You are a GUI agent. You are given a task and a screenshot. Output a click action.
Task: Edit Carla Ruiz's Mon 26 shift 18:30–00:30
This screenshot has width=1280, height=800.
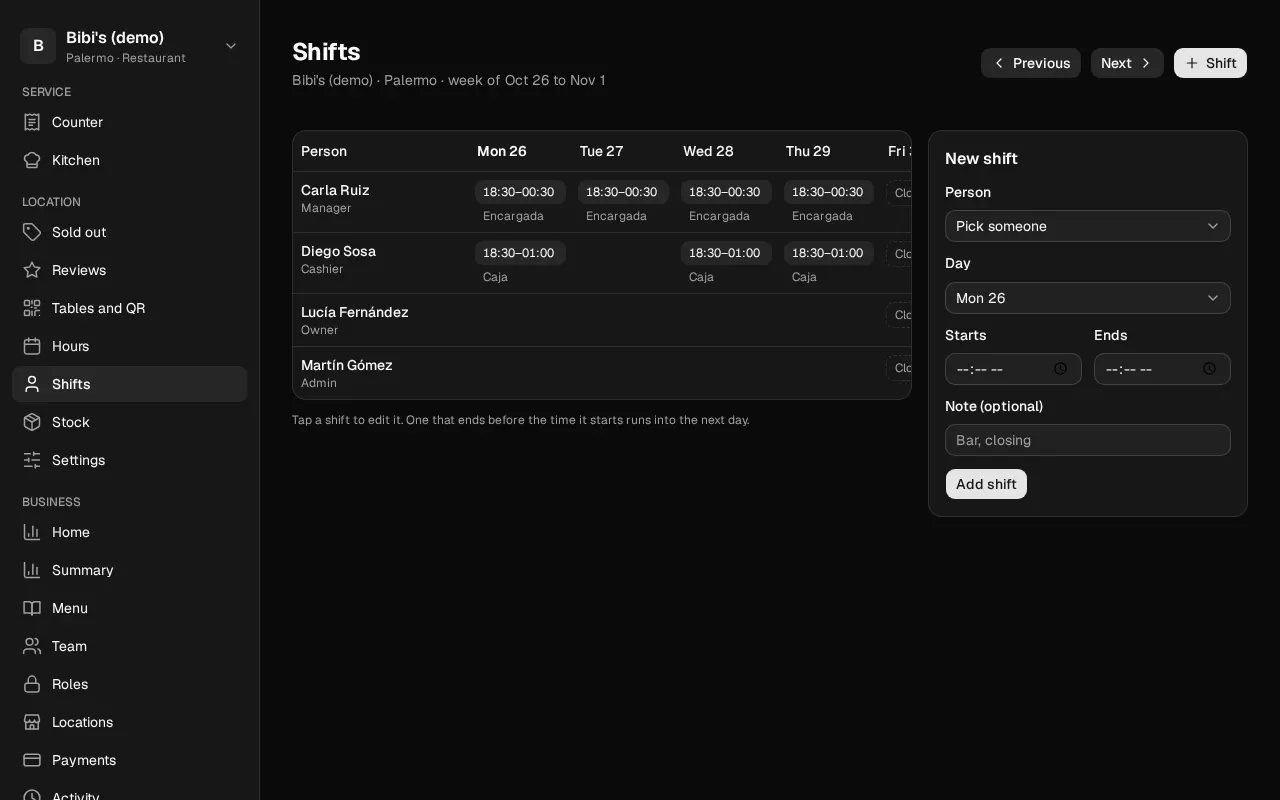[520, 192]
